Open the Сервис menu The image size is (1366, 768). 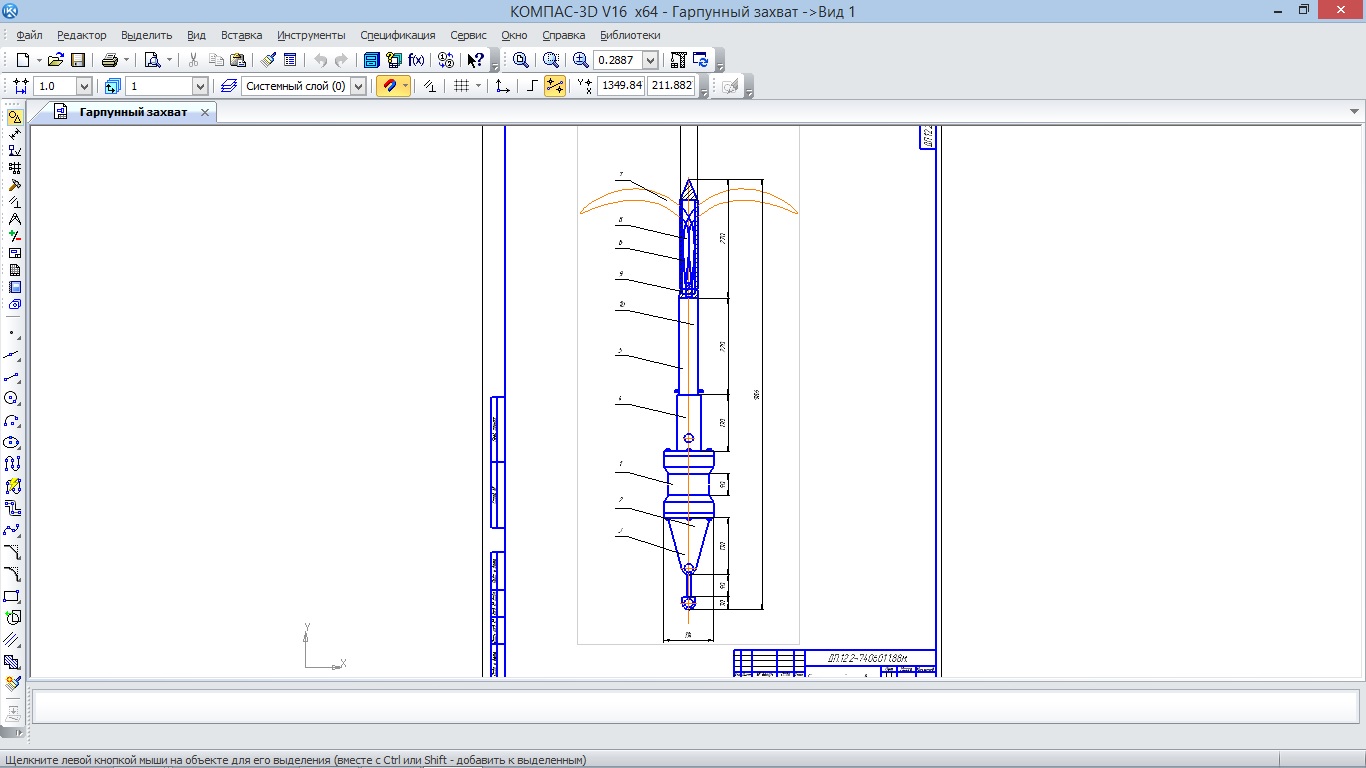tap(469, 35)
